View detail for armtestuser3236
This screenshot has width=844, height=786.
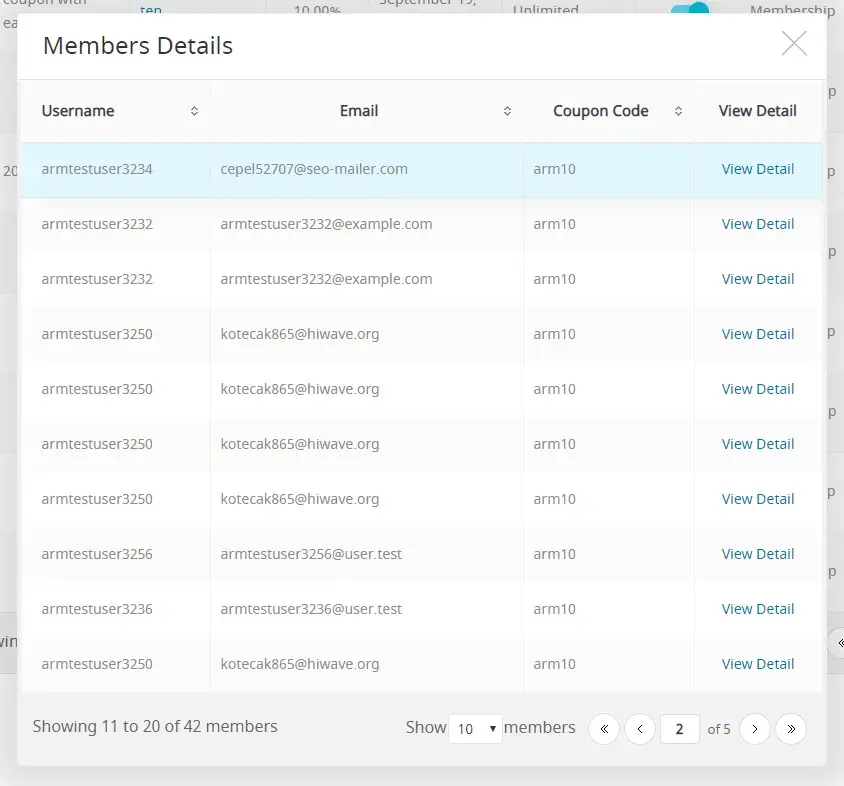[758, 609]
